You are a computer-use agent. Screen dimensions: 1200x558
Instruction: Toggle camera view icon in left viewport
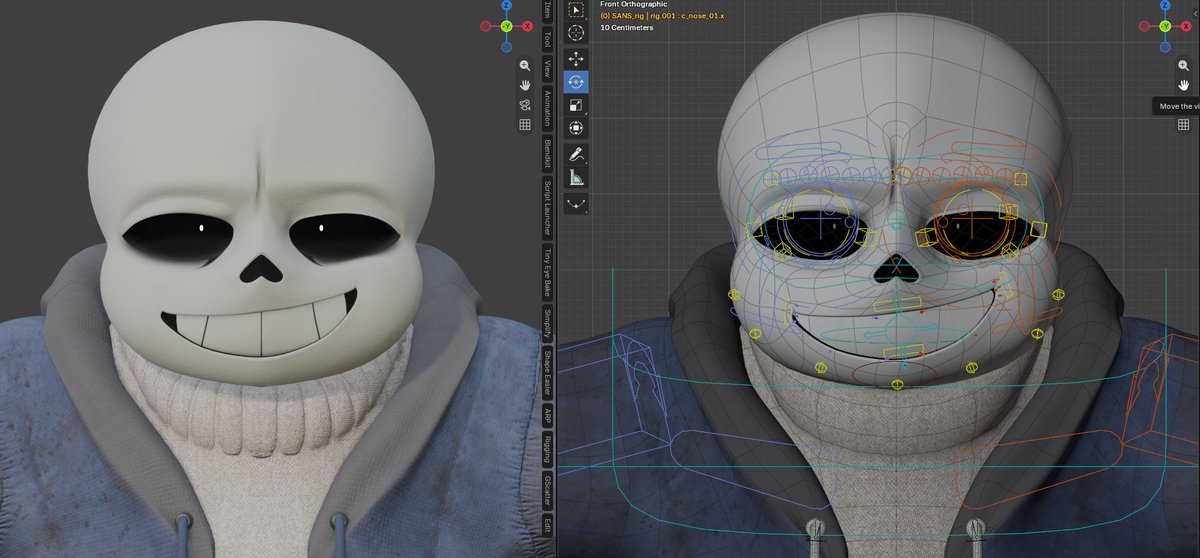(525, 105)
